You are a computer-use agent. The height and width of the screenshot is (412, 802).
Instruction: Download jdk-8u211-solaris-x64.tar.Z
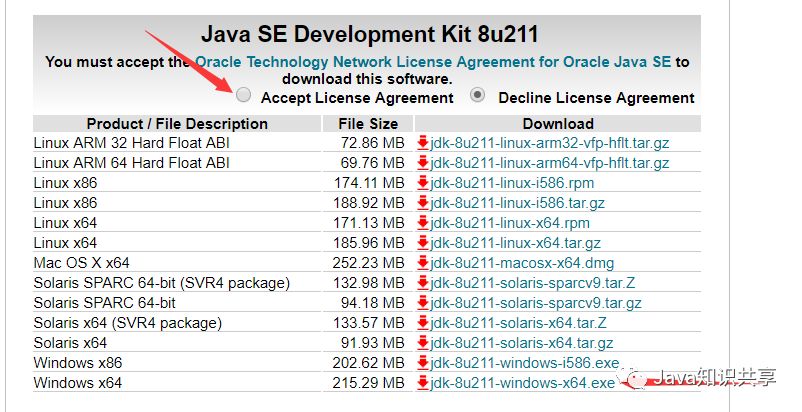pyautogui.click(x=518, y=322)
